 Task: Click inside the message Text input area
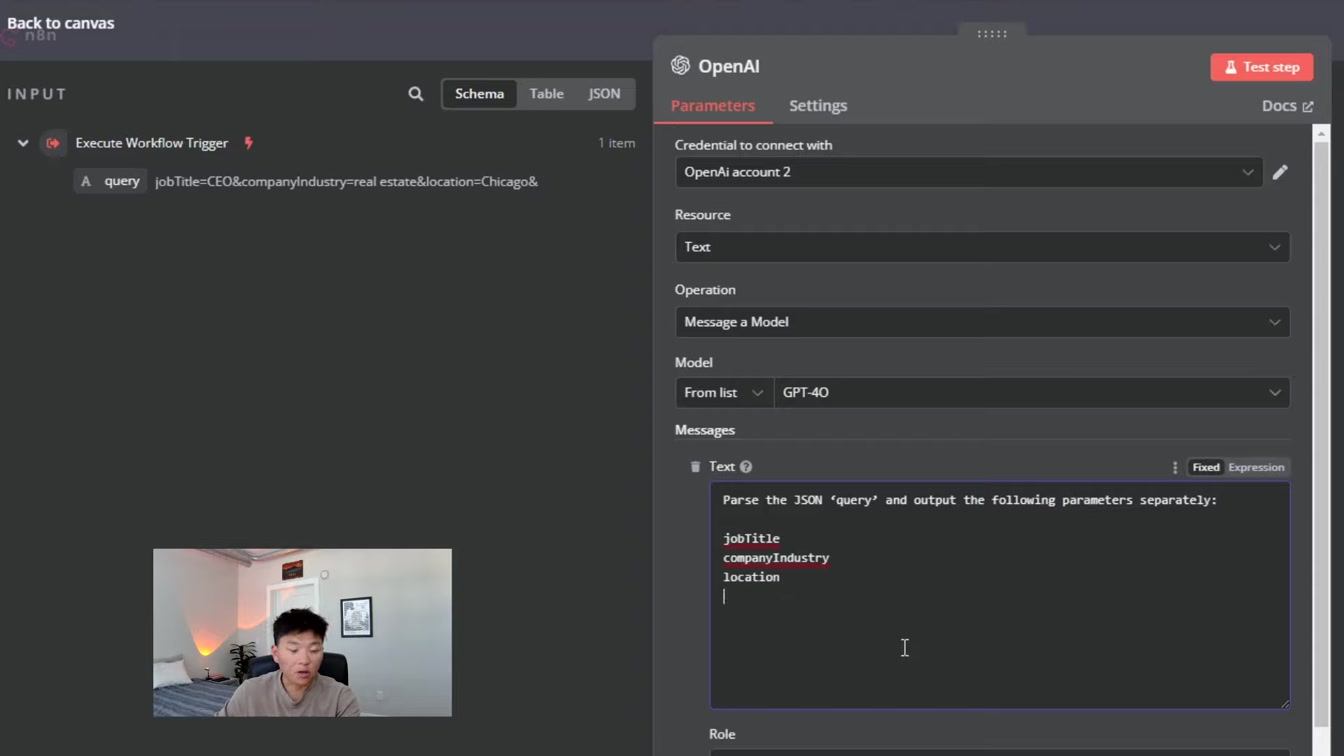pos(1000,596)
